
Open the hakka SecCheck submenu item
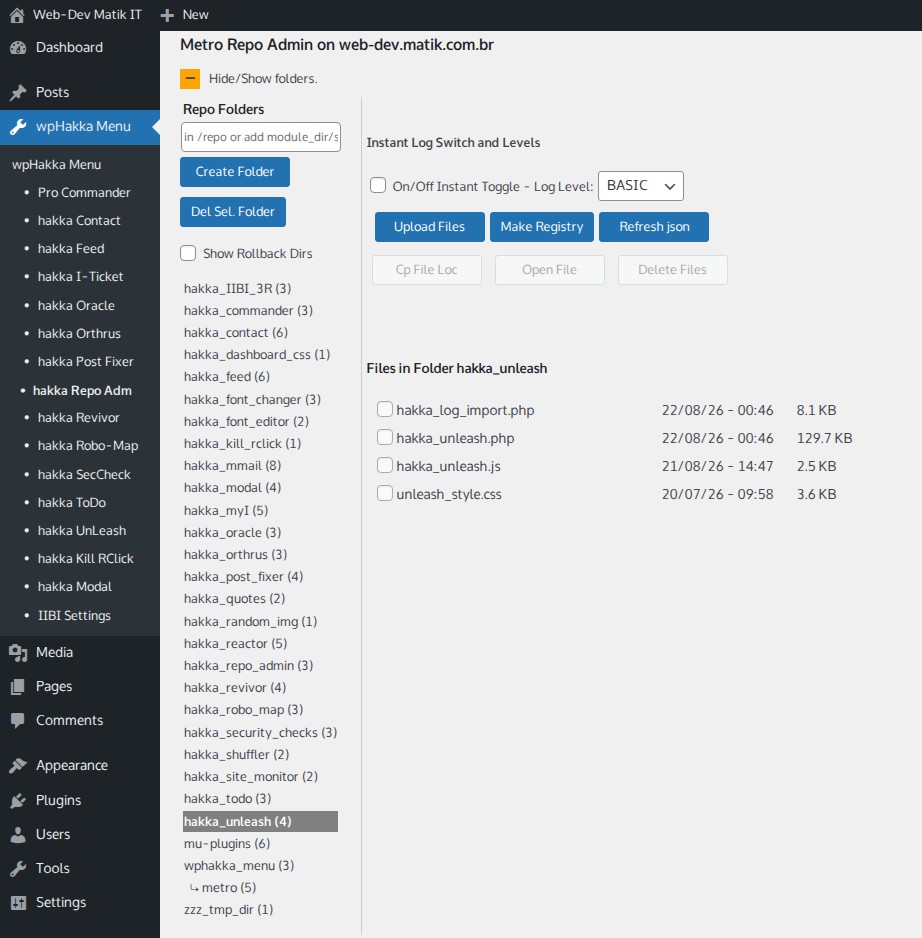click(x=84, y=474)
